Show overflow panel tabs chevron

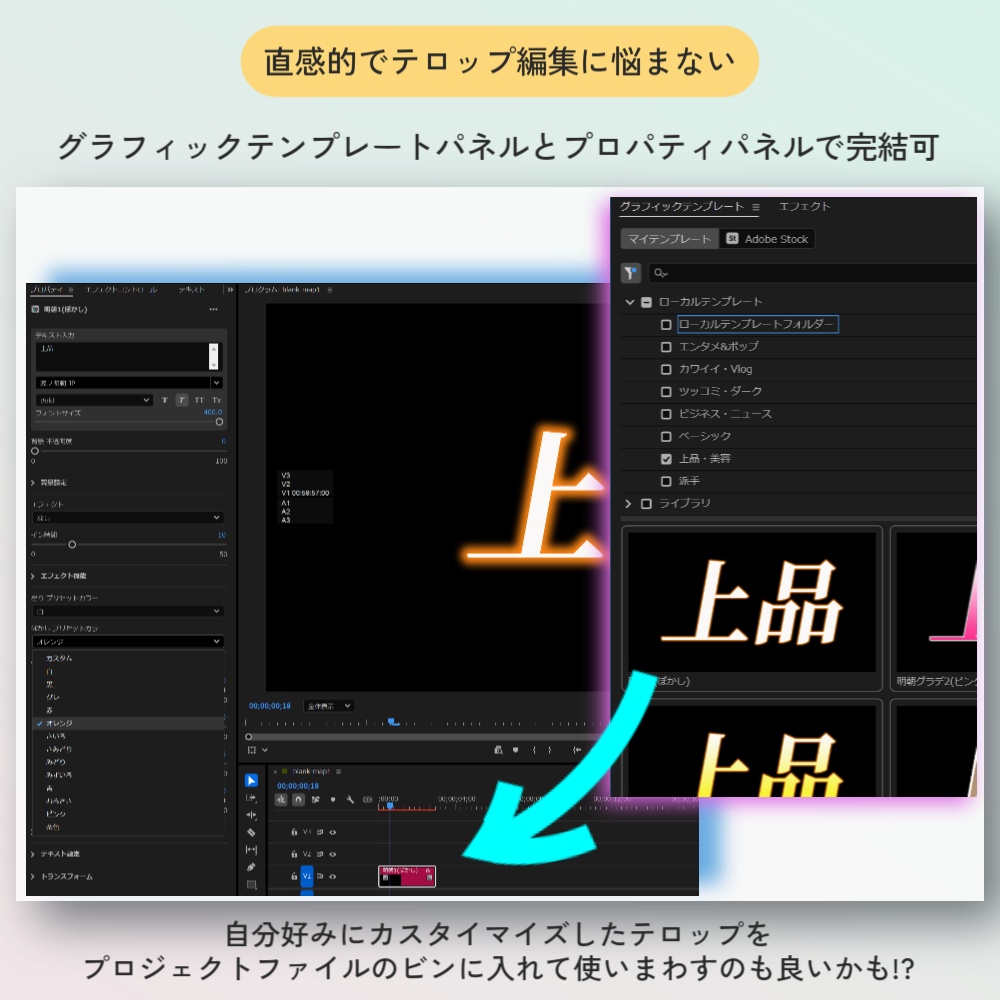pos(230,290)
